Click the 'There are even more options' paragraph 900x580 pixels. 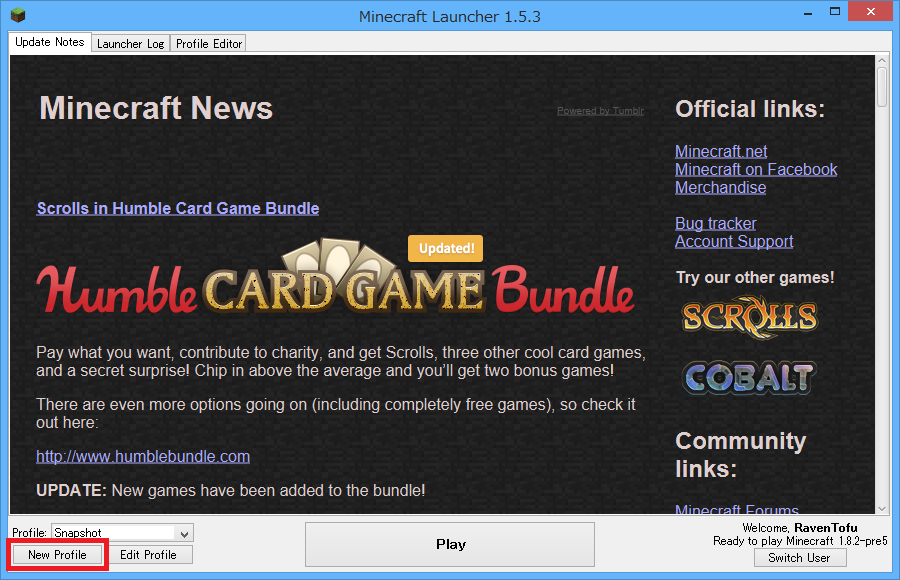[336, 413]
